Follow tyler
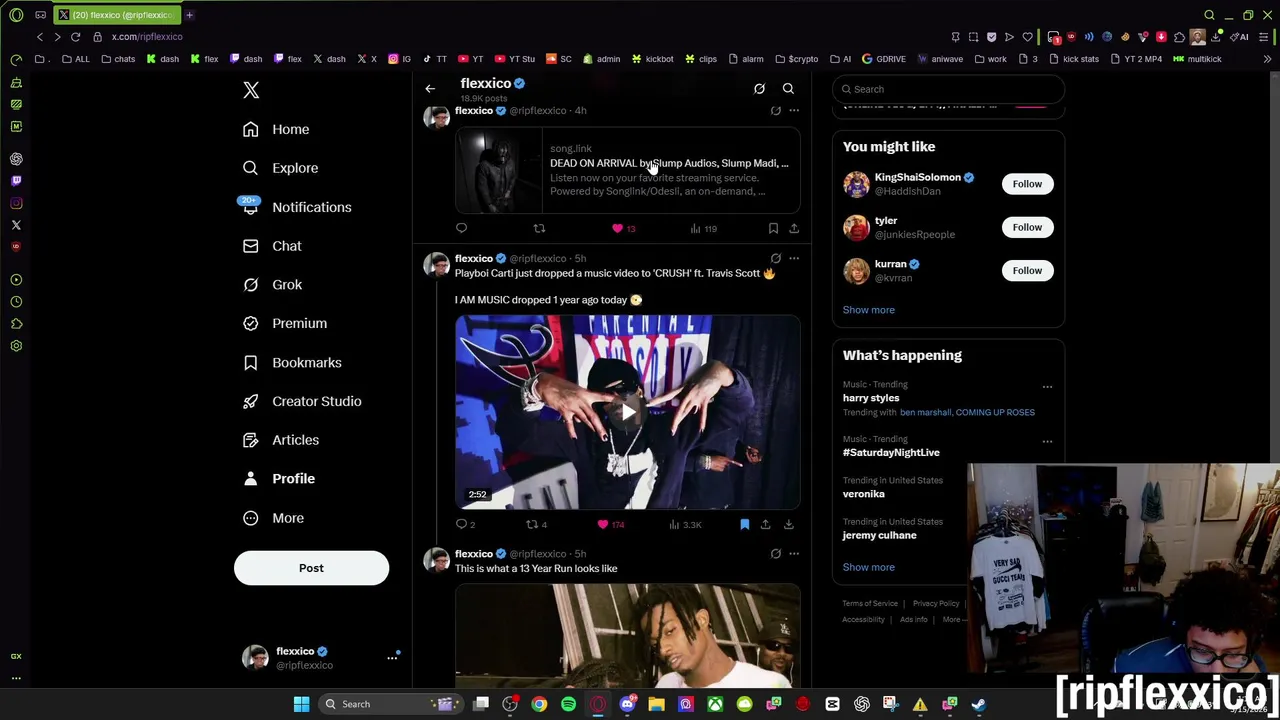 [1027, 227]
